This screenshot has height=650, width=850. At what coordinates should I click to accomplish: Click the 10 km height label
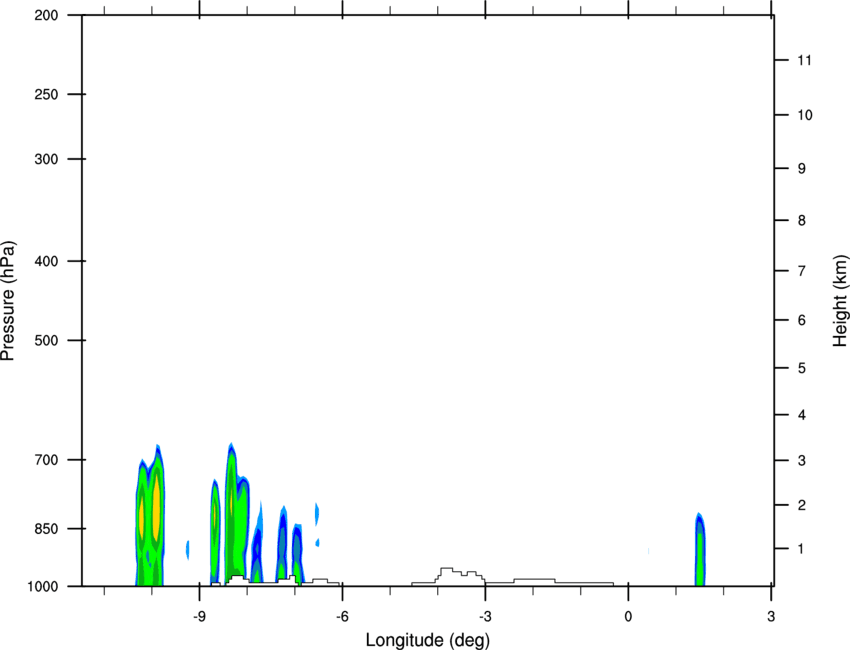tap(805, 115)
